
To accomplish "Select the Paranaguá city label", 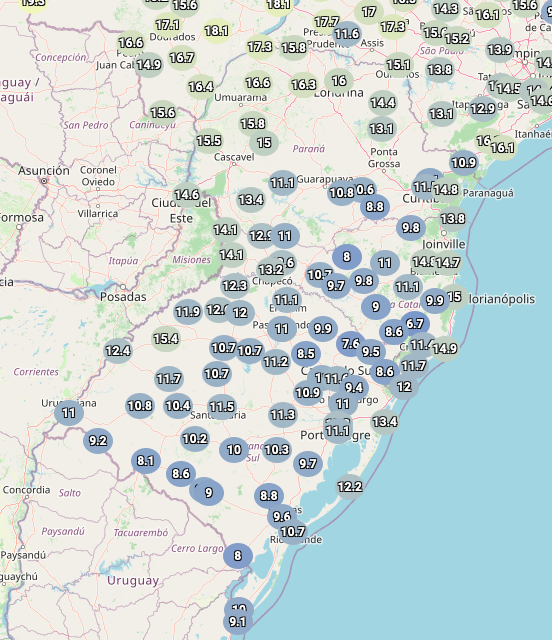I will 488,193.
